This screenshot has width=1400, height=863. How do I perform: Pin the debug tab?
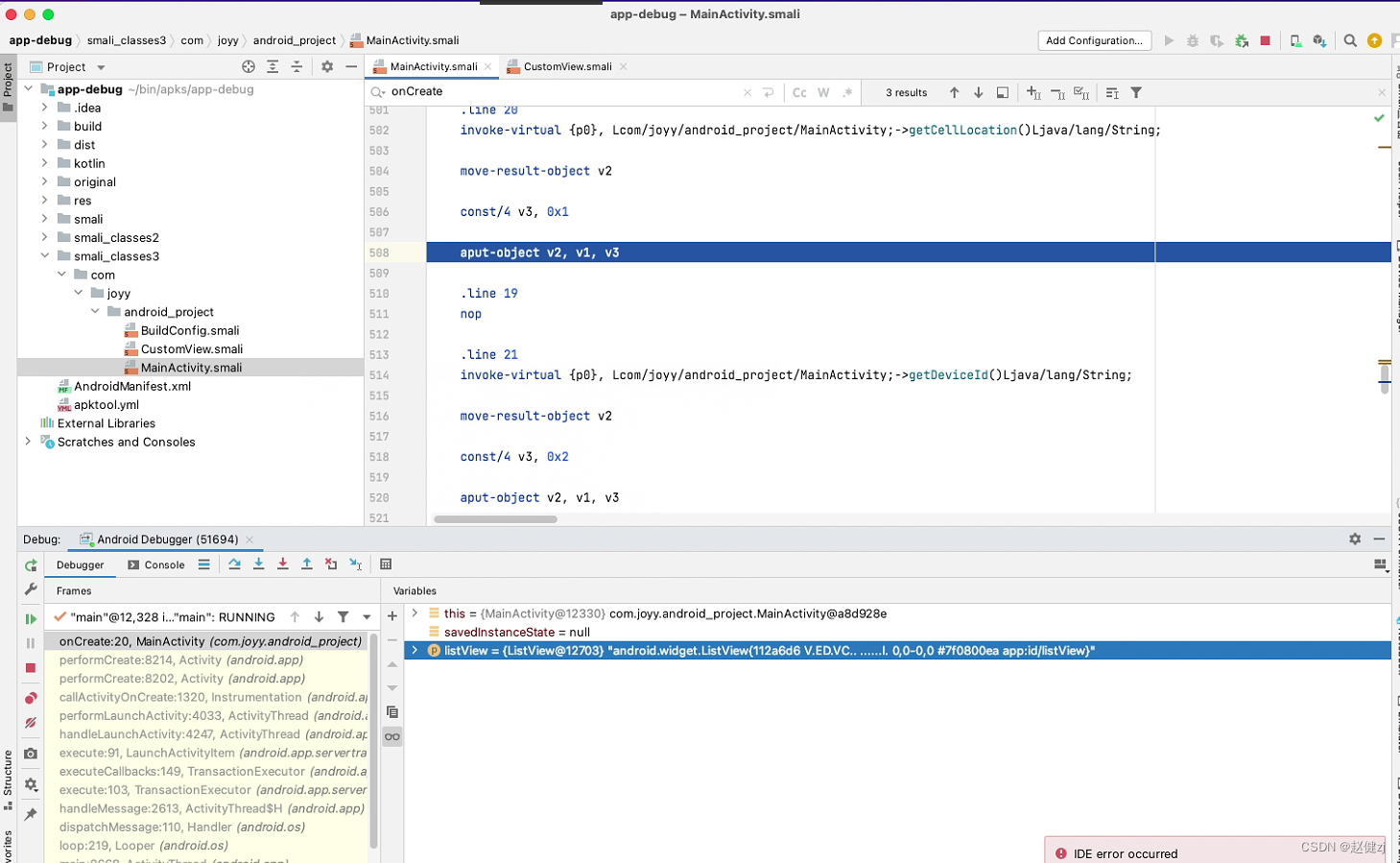[x=31, y=814]
